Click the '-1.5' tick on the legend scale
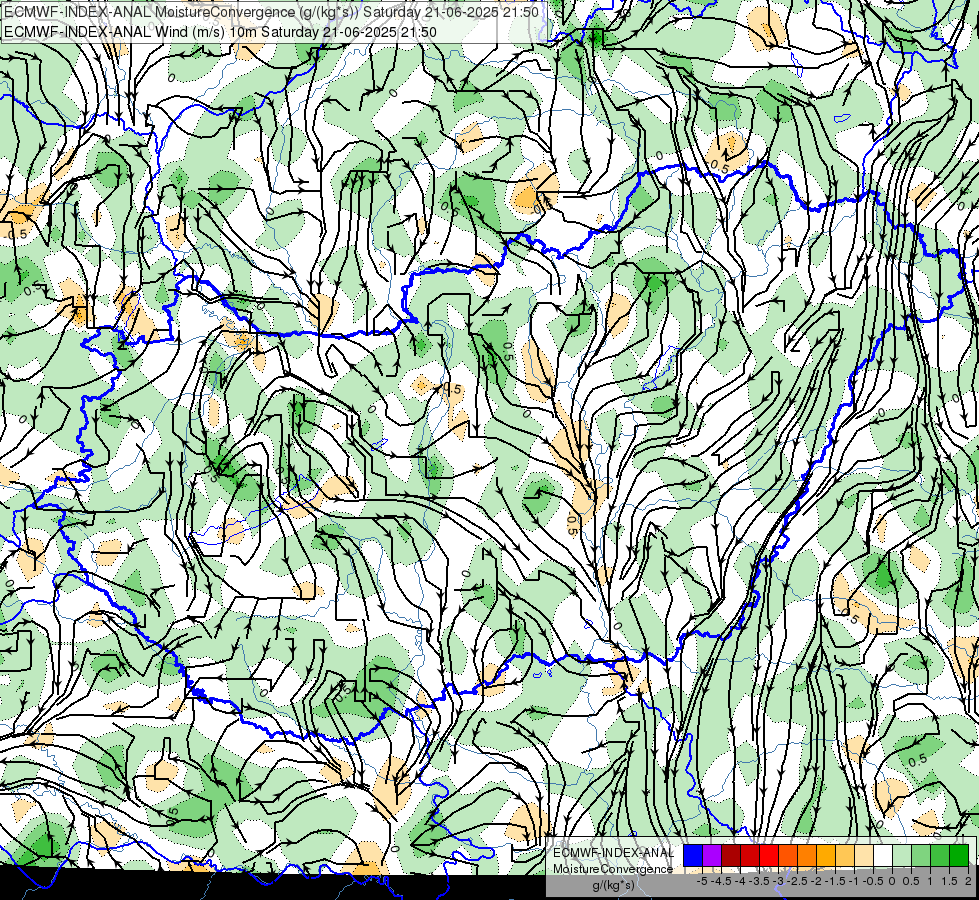The image size is (979, 900). (x=835, y=881)
